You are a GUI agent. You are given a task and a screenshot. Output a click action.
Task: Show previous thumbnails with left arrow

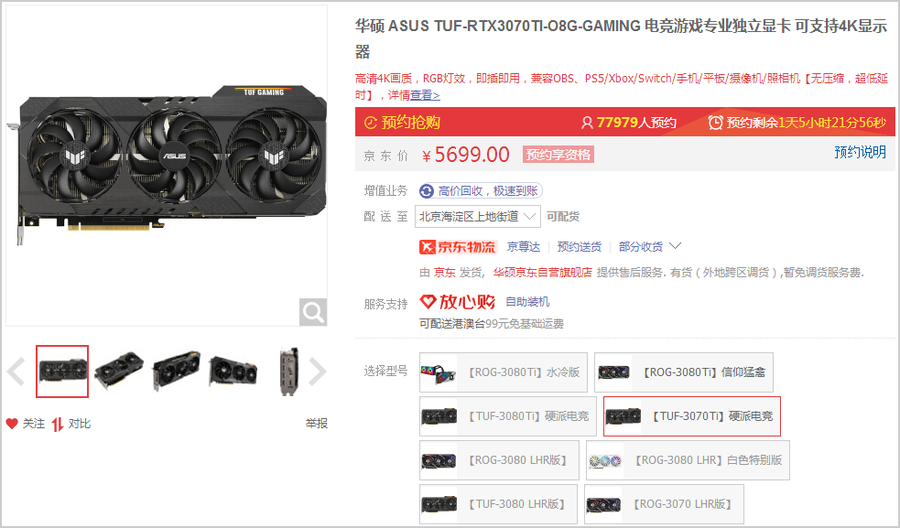pos(15,371)
